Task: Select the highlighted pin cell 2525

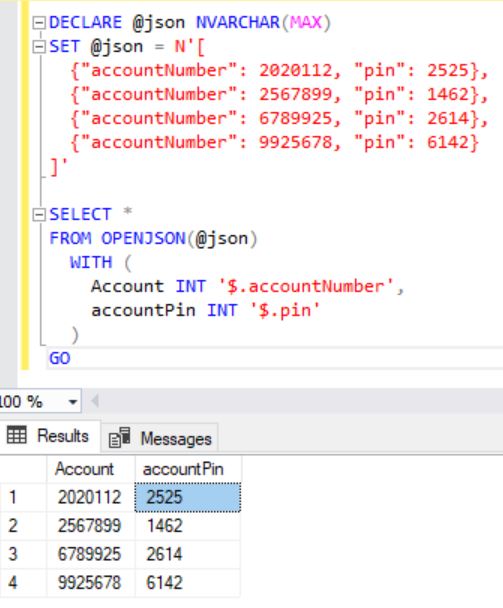Action: tap(188, 497)
